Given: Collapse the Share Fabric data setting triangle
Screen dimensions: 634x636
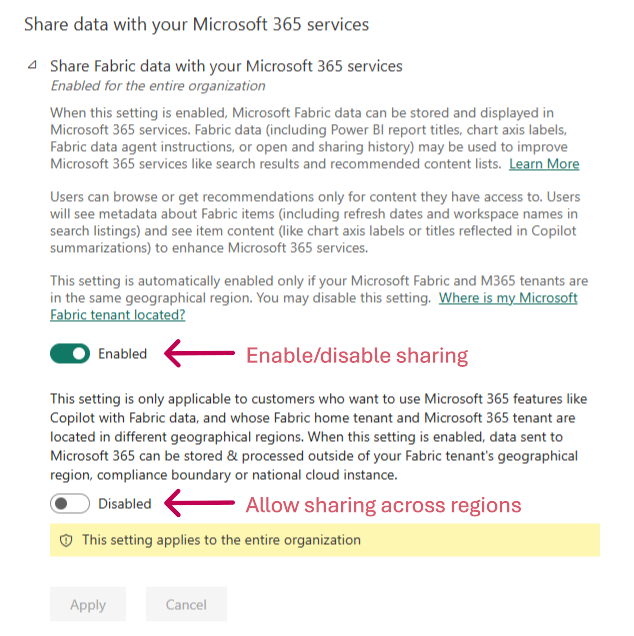Looking at the screenshot, I should point(33,65).
